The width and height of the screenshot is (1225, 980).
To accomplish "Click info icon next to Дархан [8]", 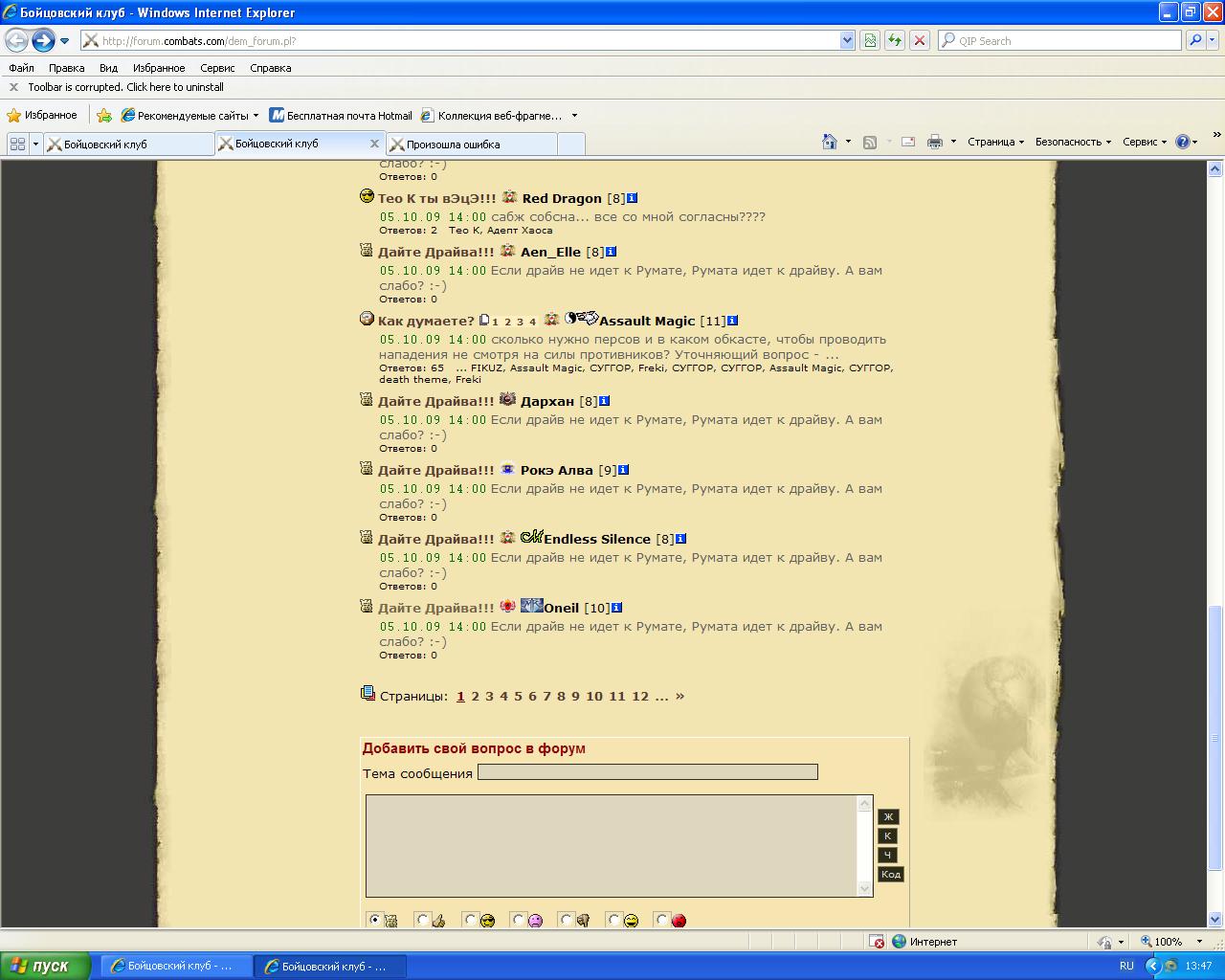I will coord(605,401).
